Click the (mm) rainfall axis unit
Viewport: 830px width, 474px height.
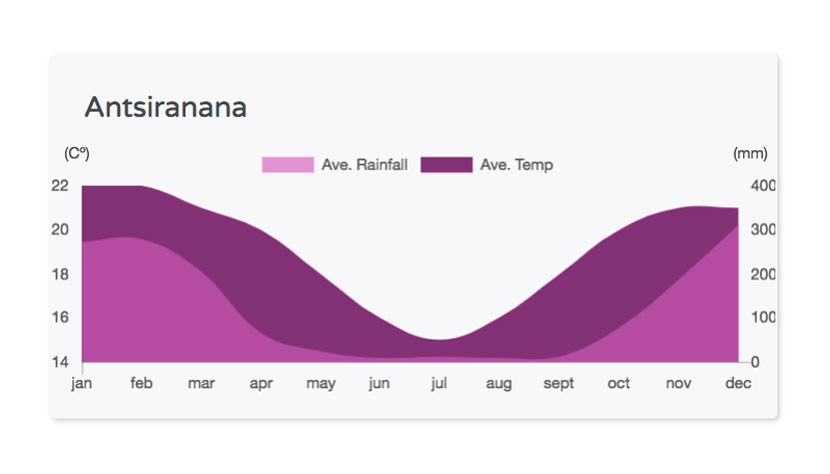tap(750, 154)
